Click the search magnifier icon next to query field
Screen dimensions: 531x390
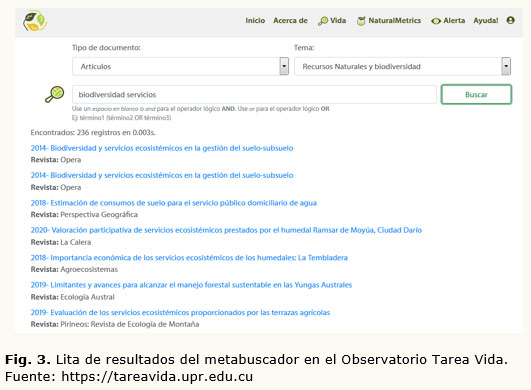[x=55, y=94]
